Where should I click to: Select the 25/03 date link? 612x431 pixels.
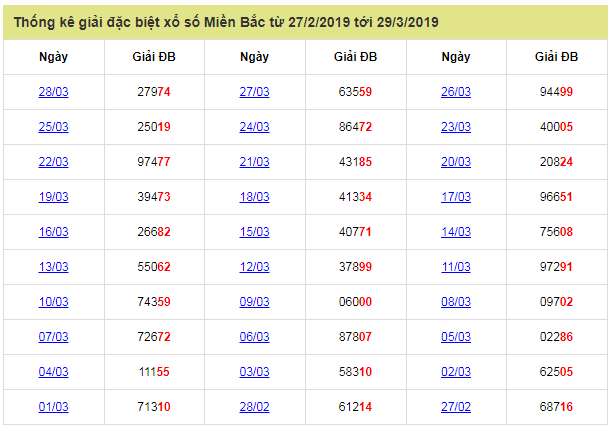click(53, 127)
